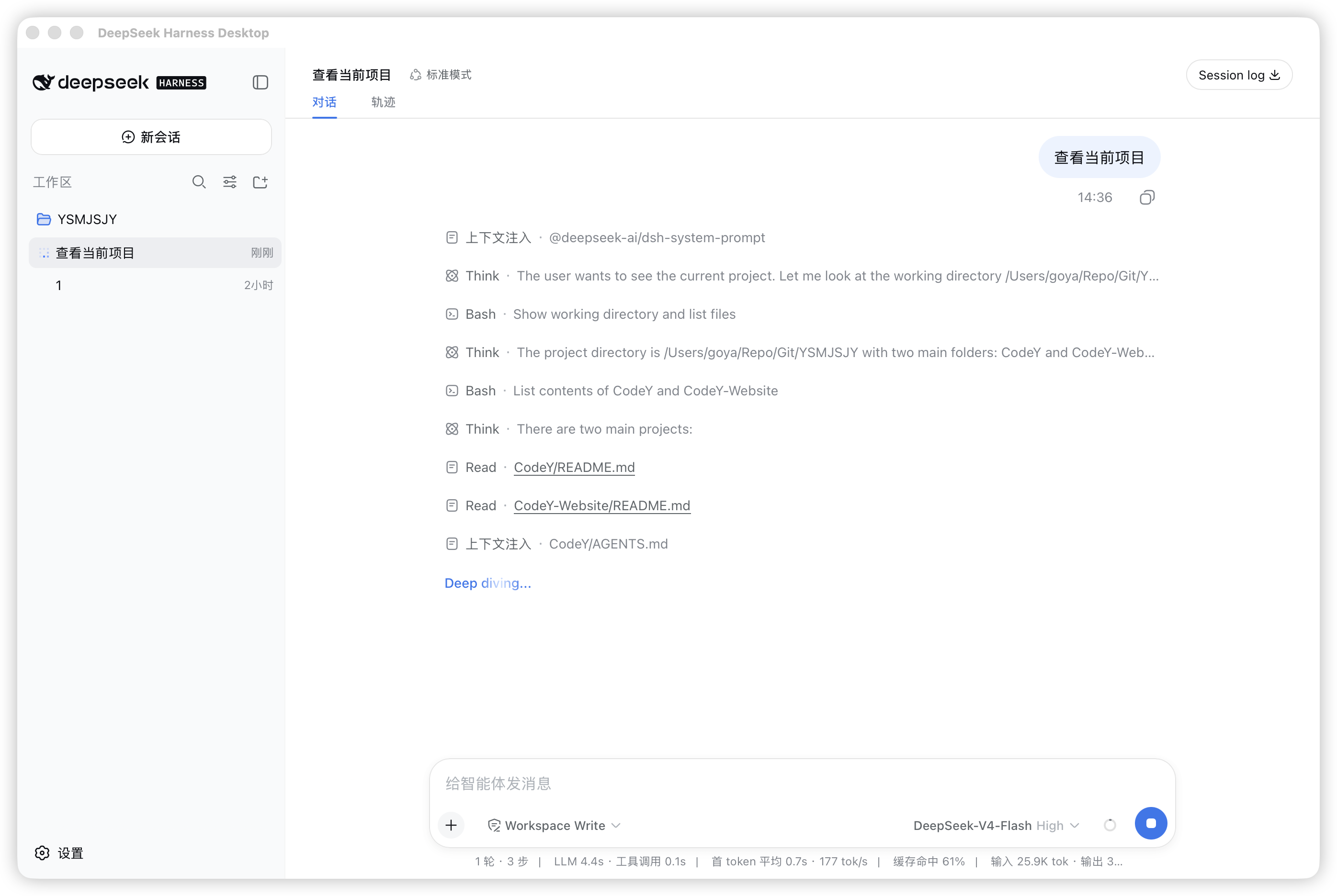Switch to the 对话 tab
Image resolution: width=1337 pixels, height=896 pixels.
coord(324,102)
